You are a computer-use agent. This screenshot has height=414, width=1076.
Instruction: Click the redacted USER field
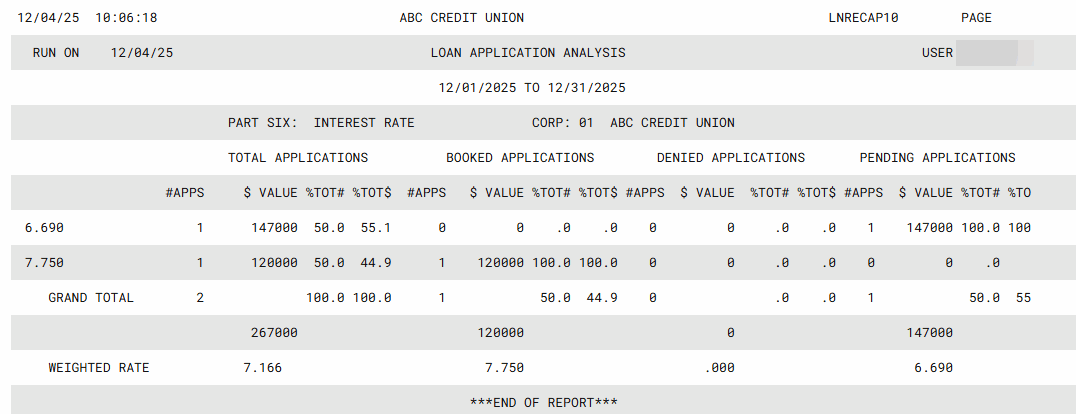(x=994, y=53)
